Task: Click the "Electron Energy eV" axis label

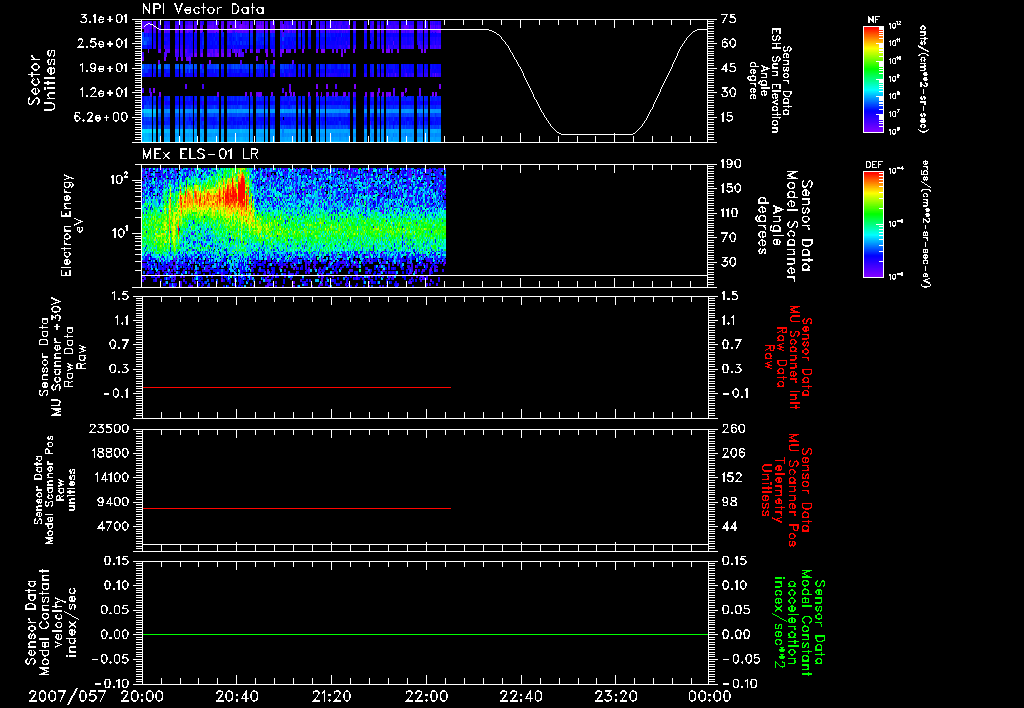Action: point(71,225)
